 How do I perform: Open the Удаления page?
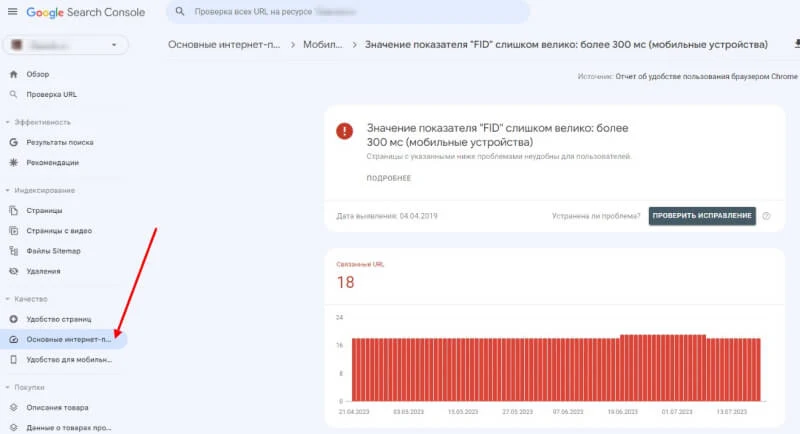tap(43, 271)
